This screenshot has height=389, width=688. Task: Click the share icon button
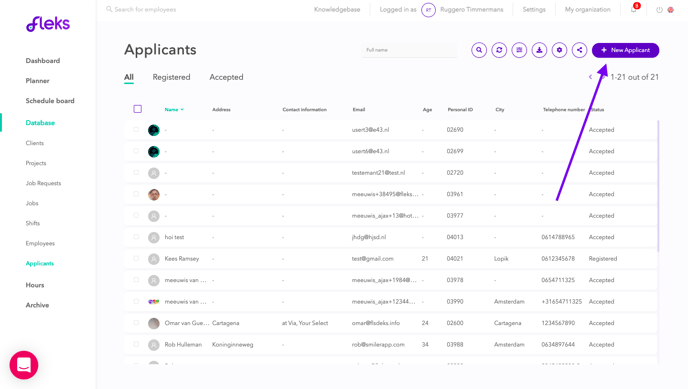(580, 50)
